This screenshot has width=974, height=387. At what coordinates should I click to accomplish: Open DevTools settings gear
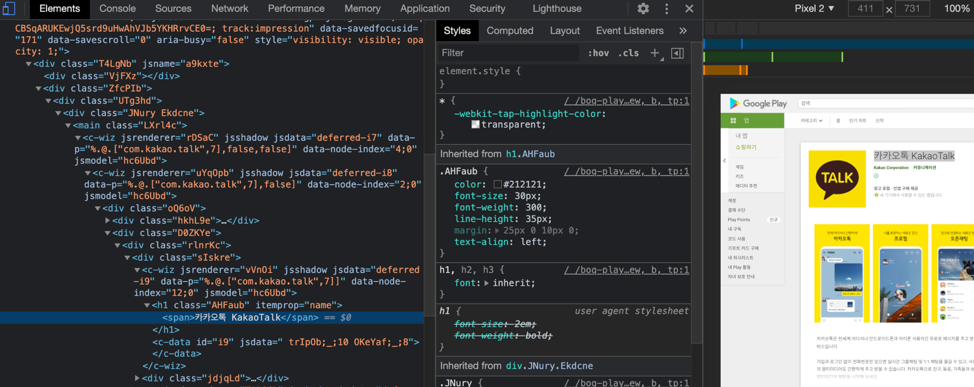coord(643,9)
